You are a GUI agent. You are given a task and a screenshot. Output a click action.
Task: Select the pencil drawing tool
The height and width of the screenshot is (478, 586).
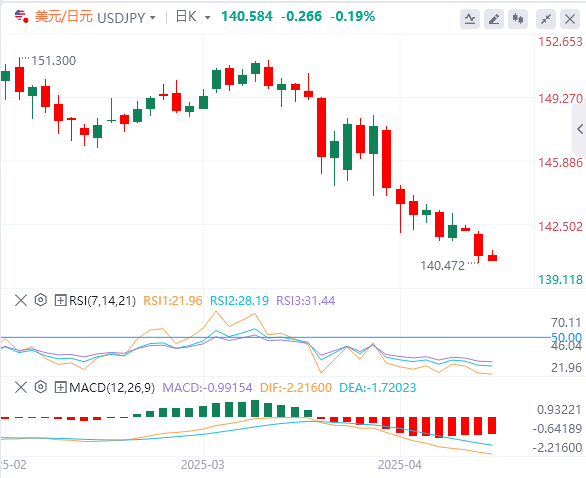[x=494, y=19]
